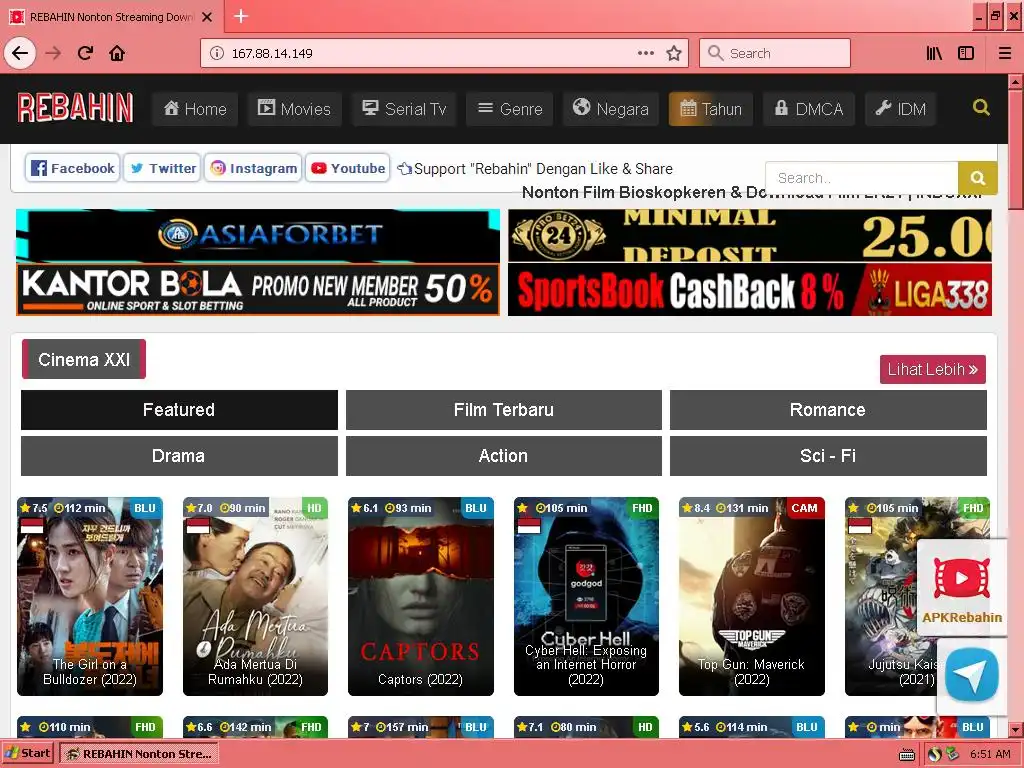
Task: Open The Girl on a Bulldozer poster
Action: (x=89, y=596)
